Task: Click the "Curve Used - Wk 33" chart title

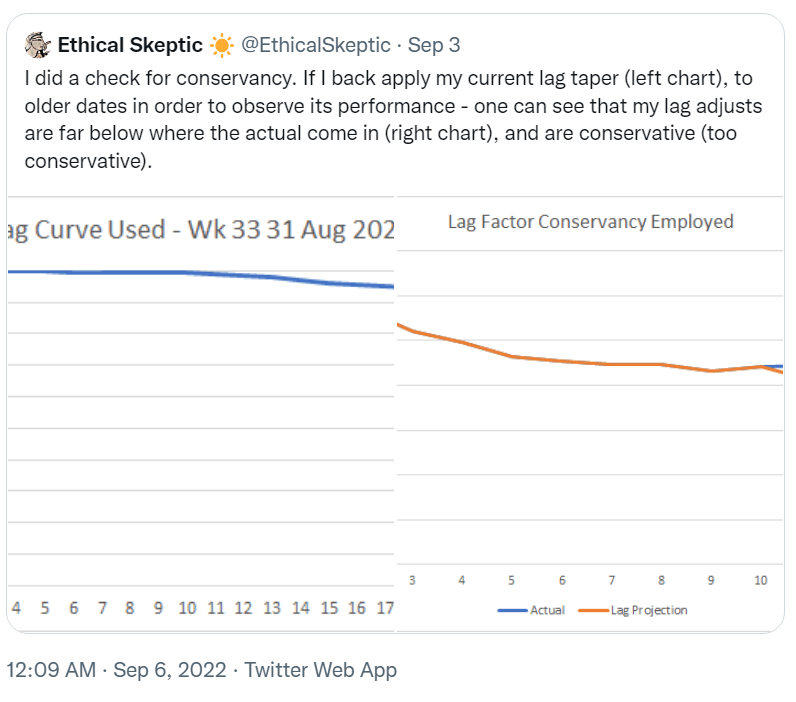Action: 200,230
